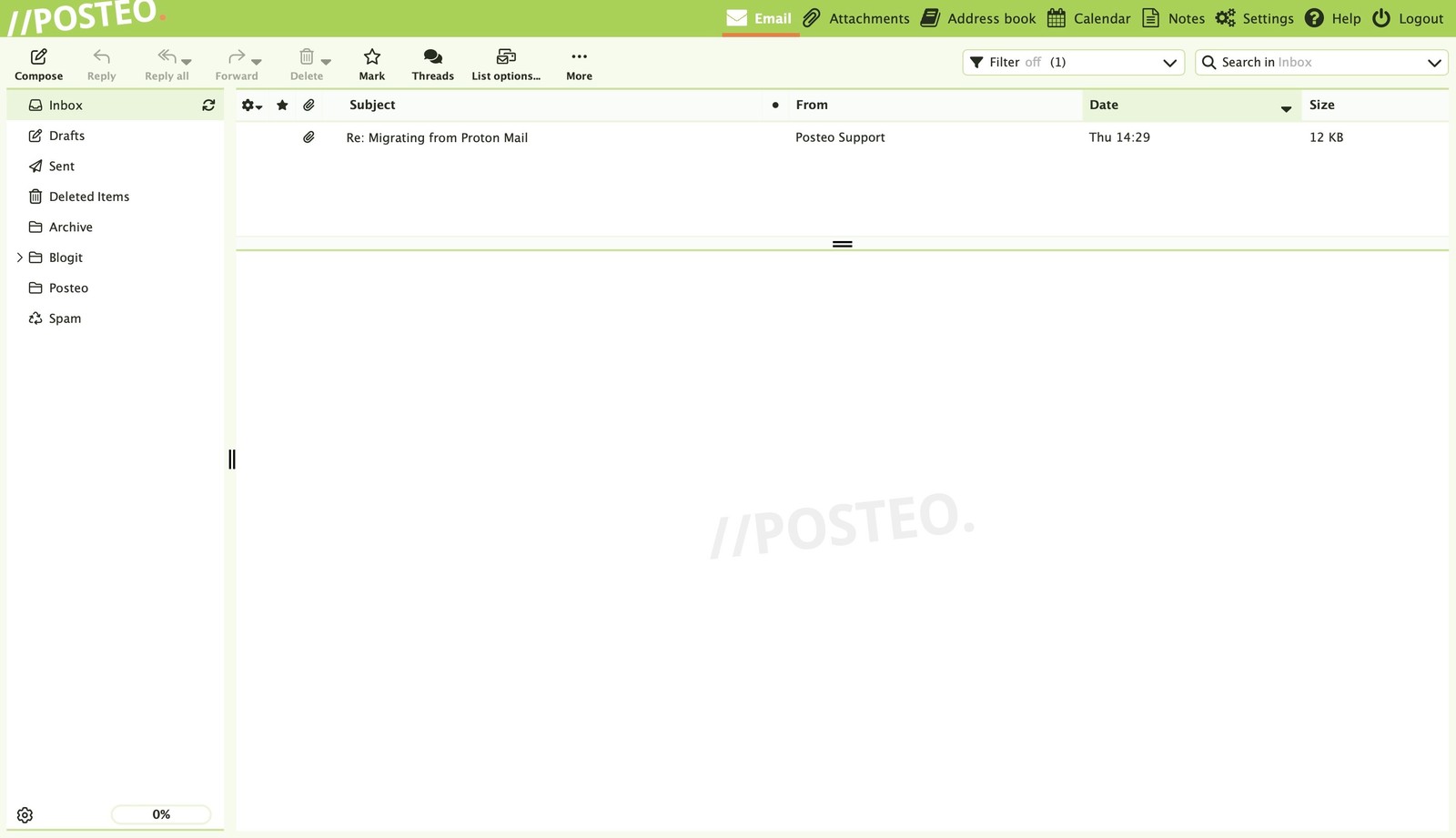Open the Spam folder

pos(115,318)
